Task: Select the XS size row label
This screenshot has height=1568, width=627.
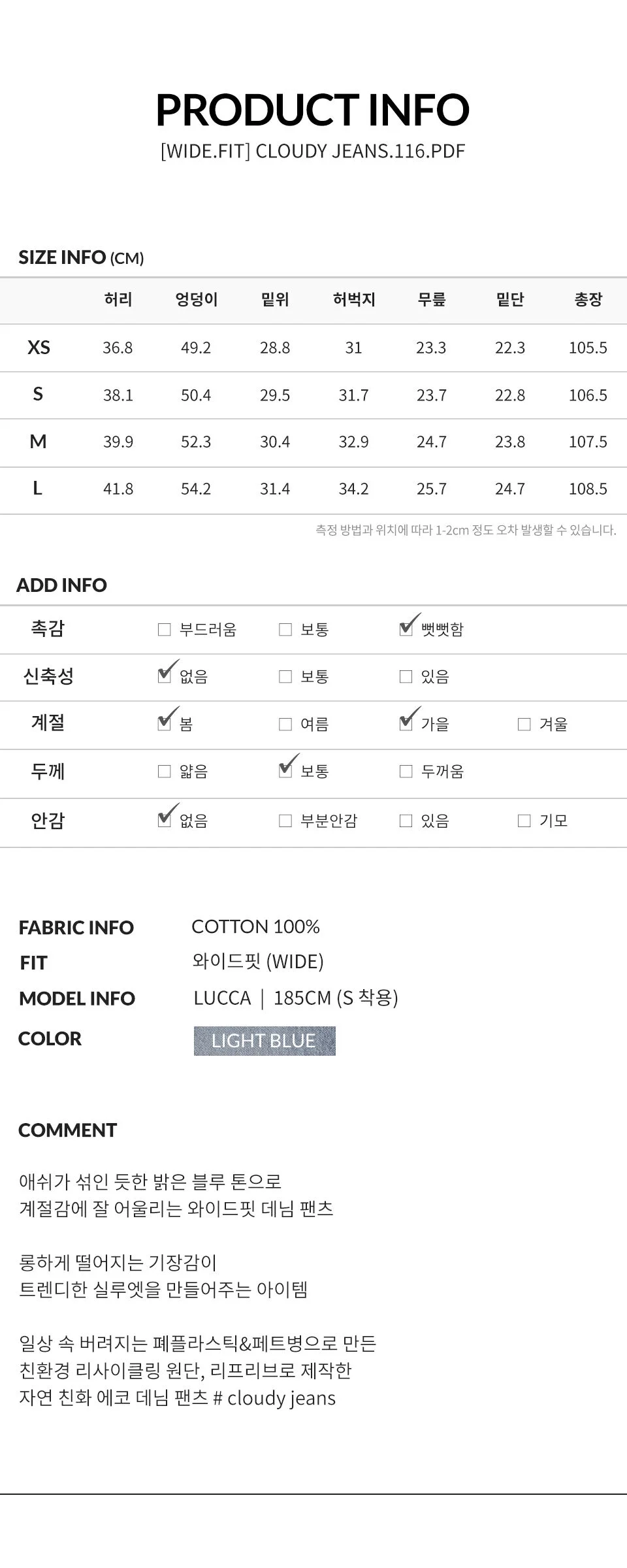Action: [39, 348]
